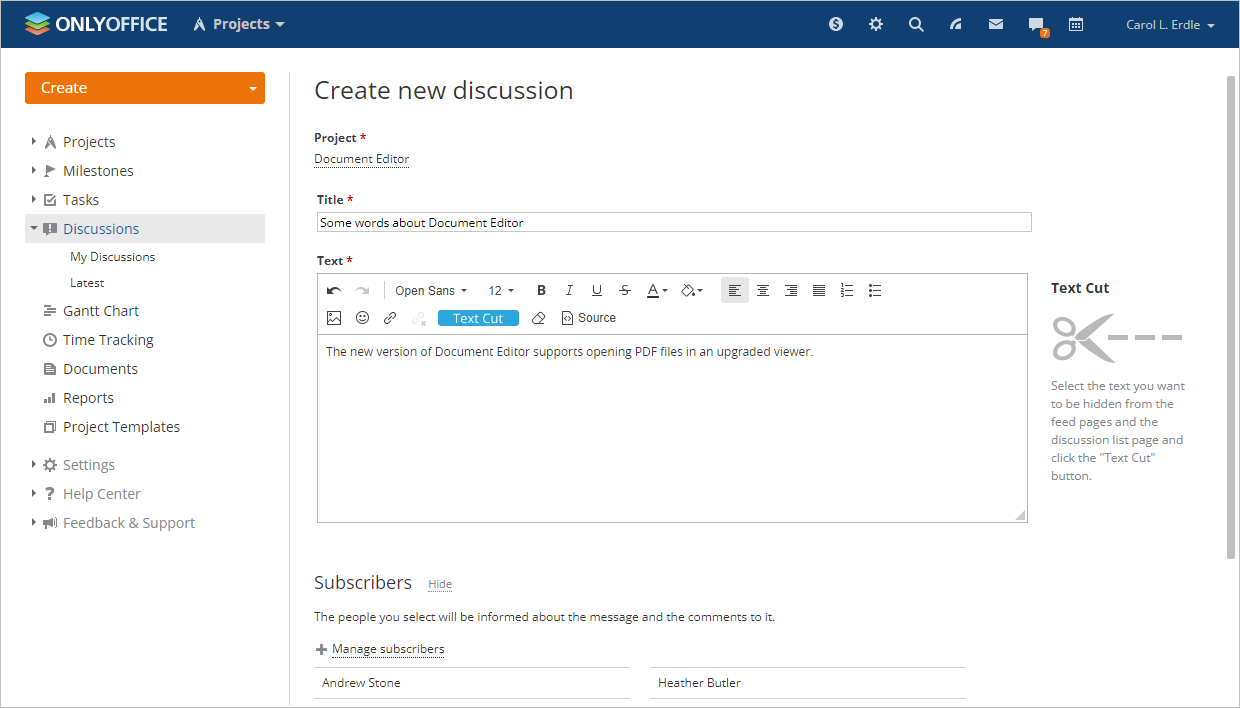Image resolution: width=1240 pixels, height=708 pixels.
Task: Click the ONLYOFFICE logo
Action: point(96,24)
